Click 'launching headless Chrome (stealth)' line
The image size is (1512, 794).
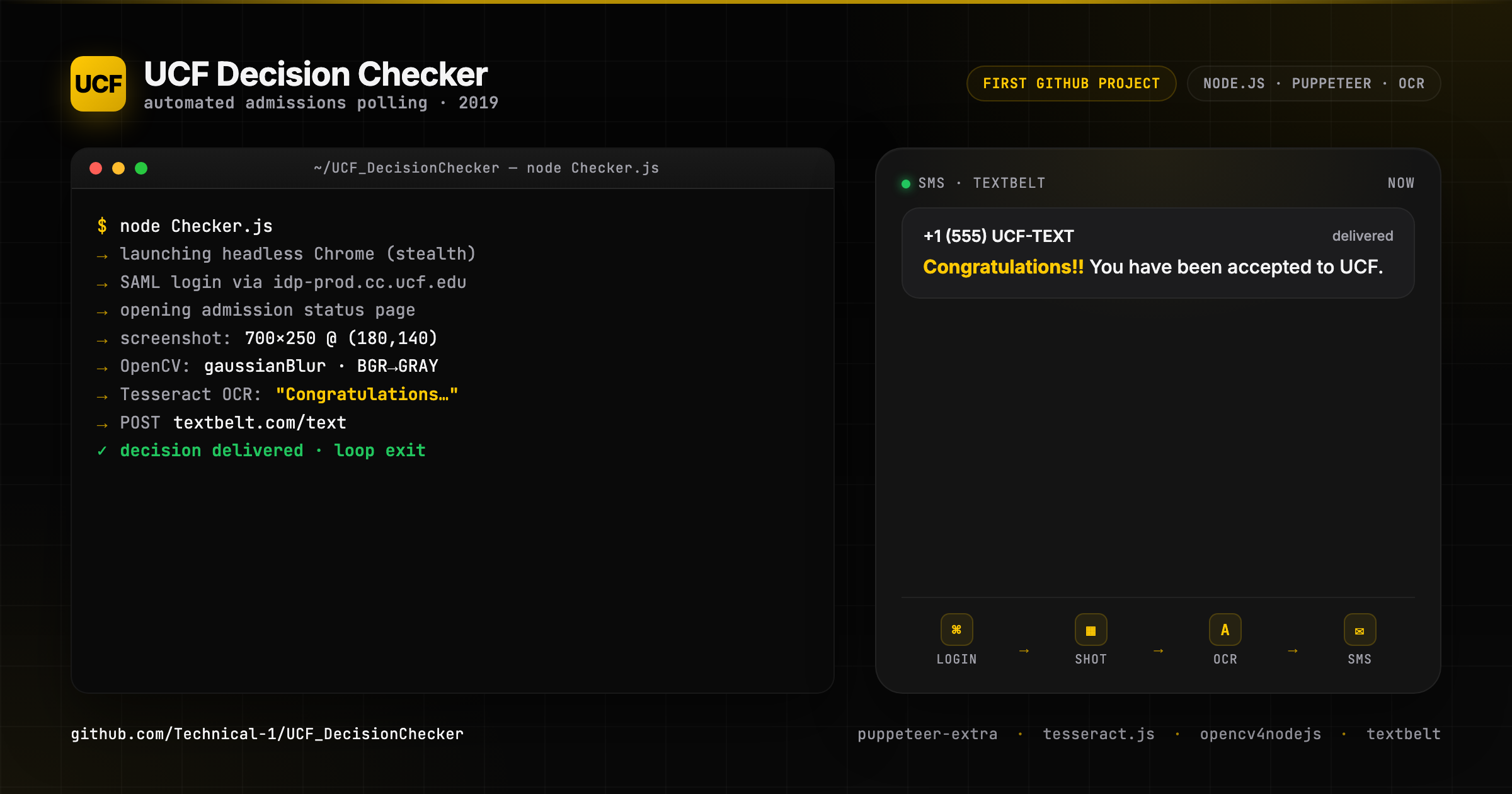(287, 254)
